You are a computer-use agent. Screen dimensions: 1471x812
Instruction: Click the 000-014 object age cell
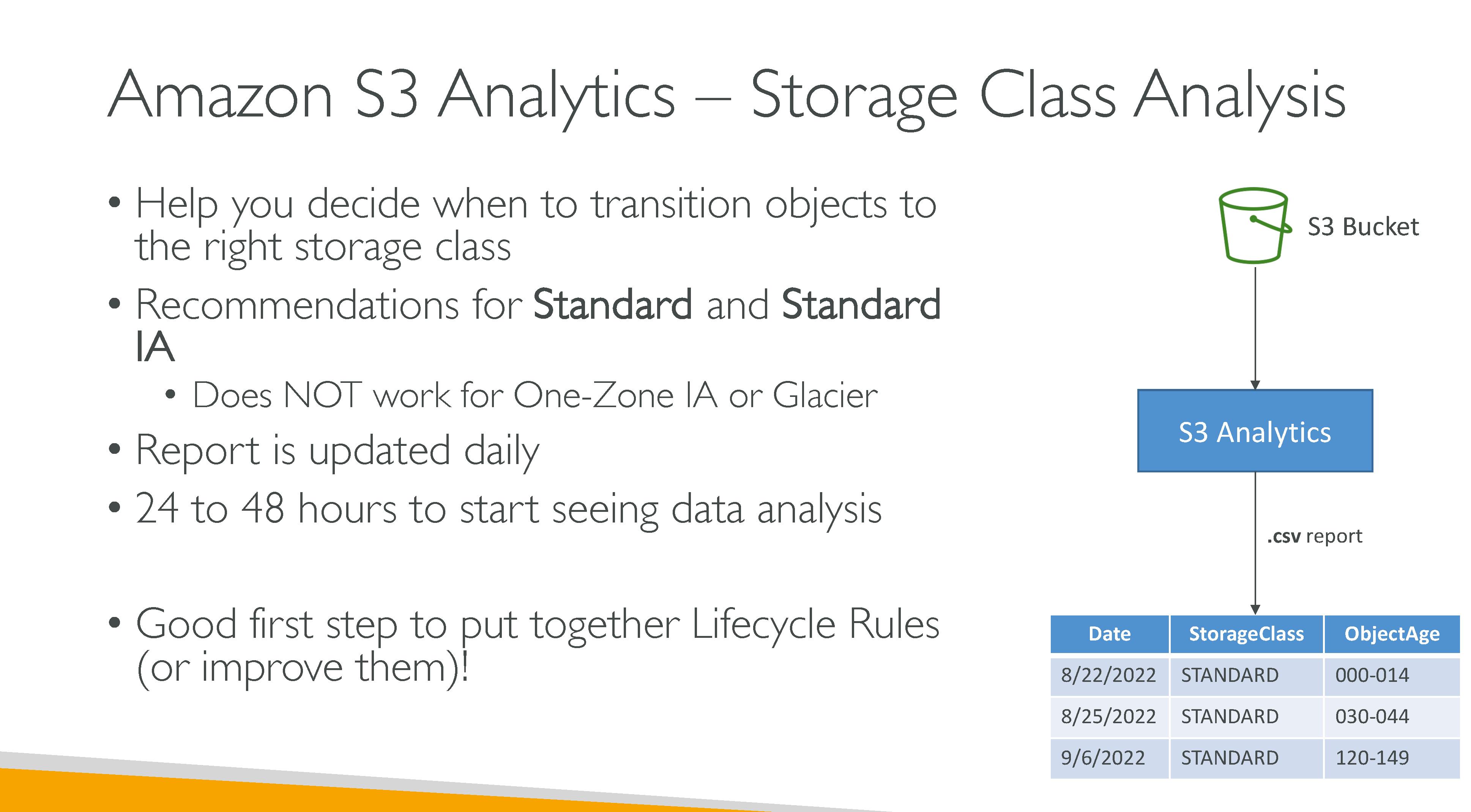1372,676
